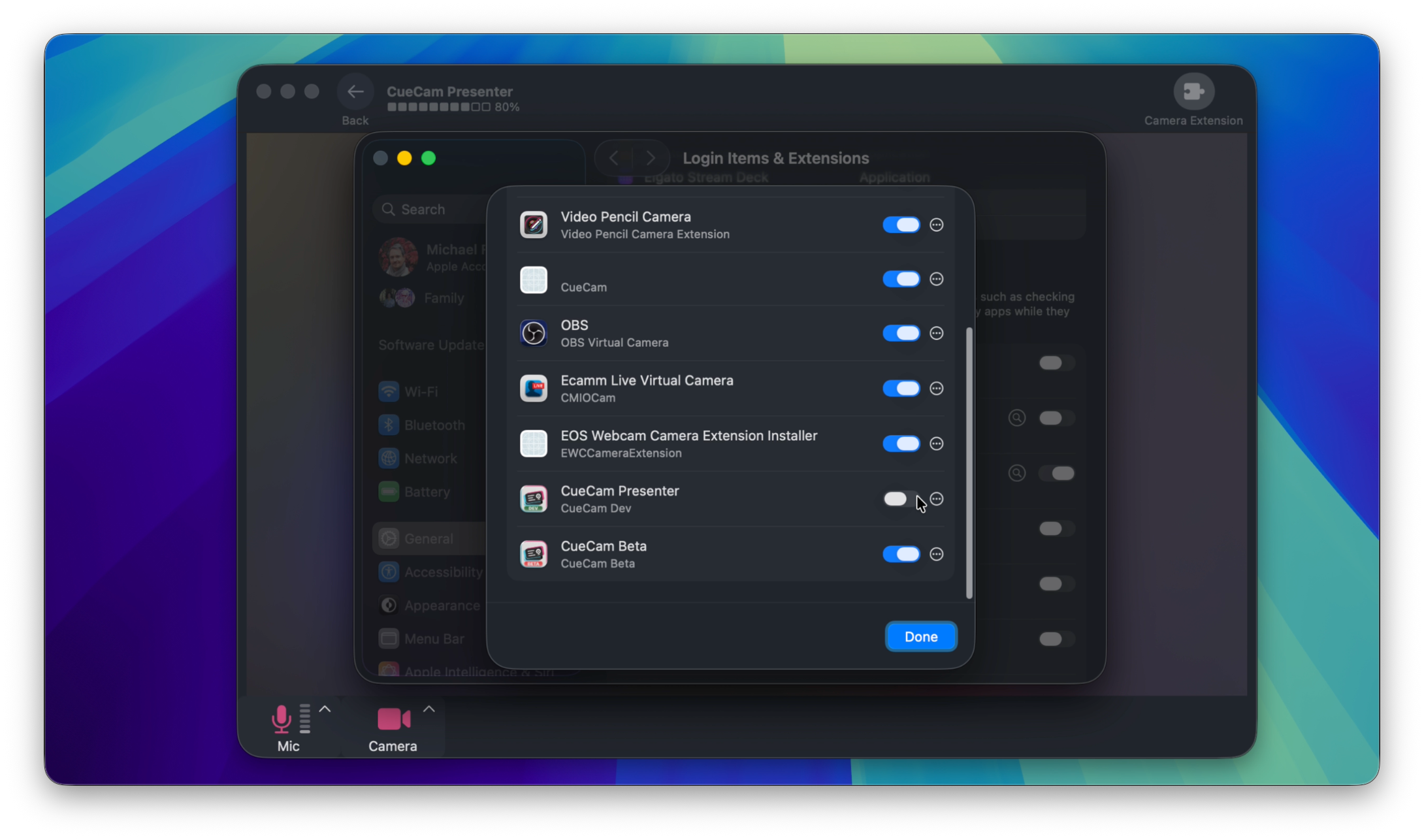Click the "Video Pencil Camera Extension" subtitle

(645, 234)
